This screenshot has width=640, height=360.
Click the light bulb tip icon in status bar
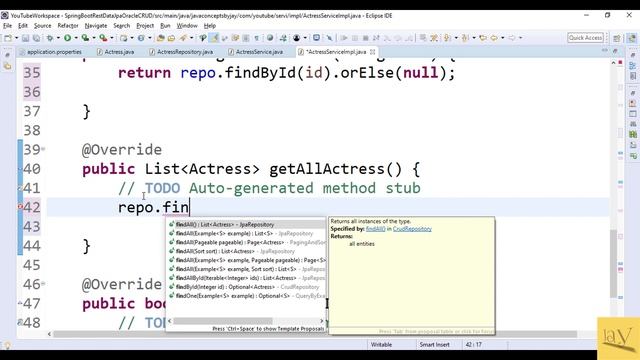click(7, 345)
